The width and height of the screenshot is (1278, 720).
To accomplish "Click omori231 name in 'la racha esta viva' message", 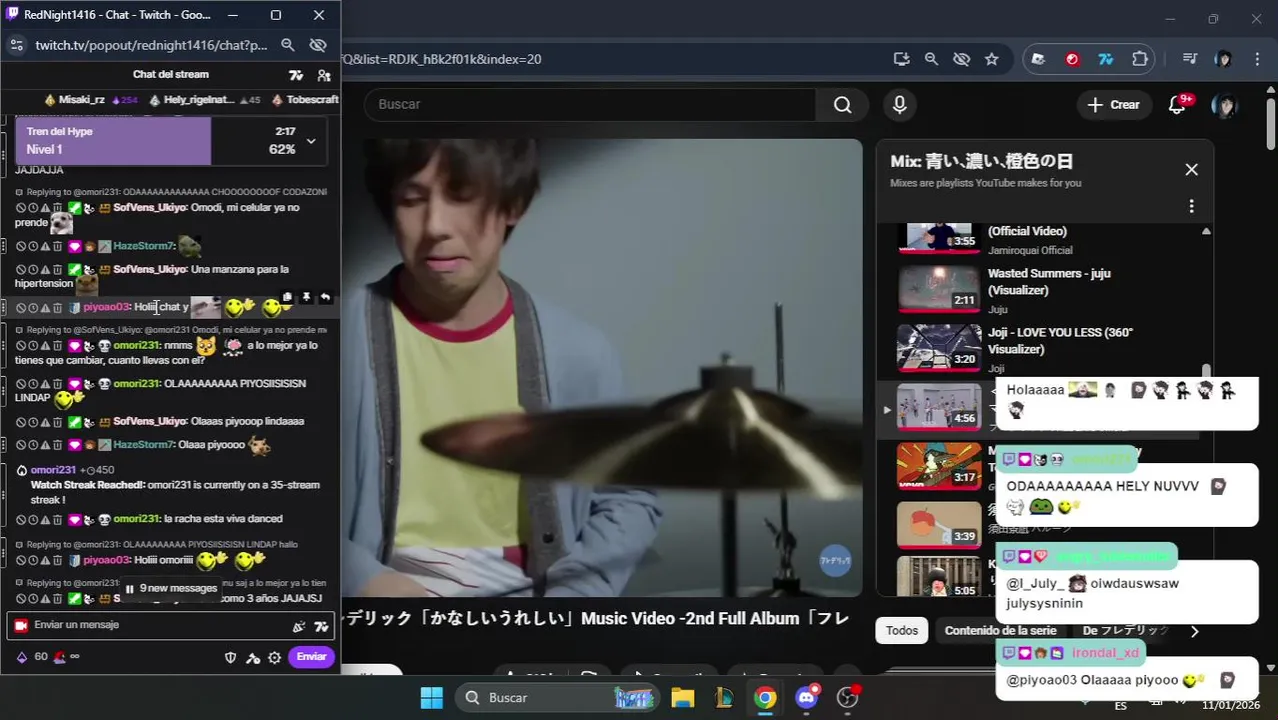I will point(136,519).
